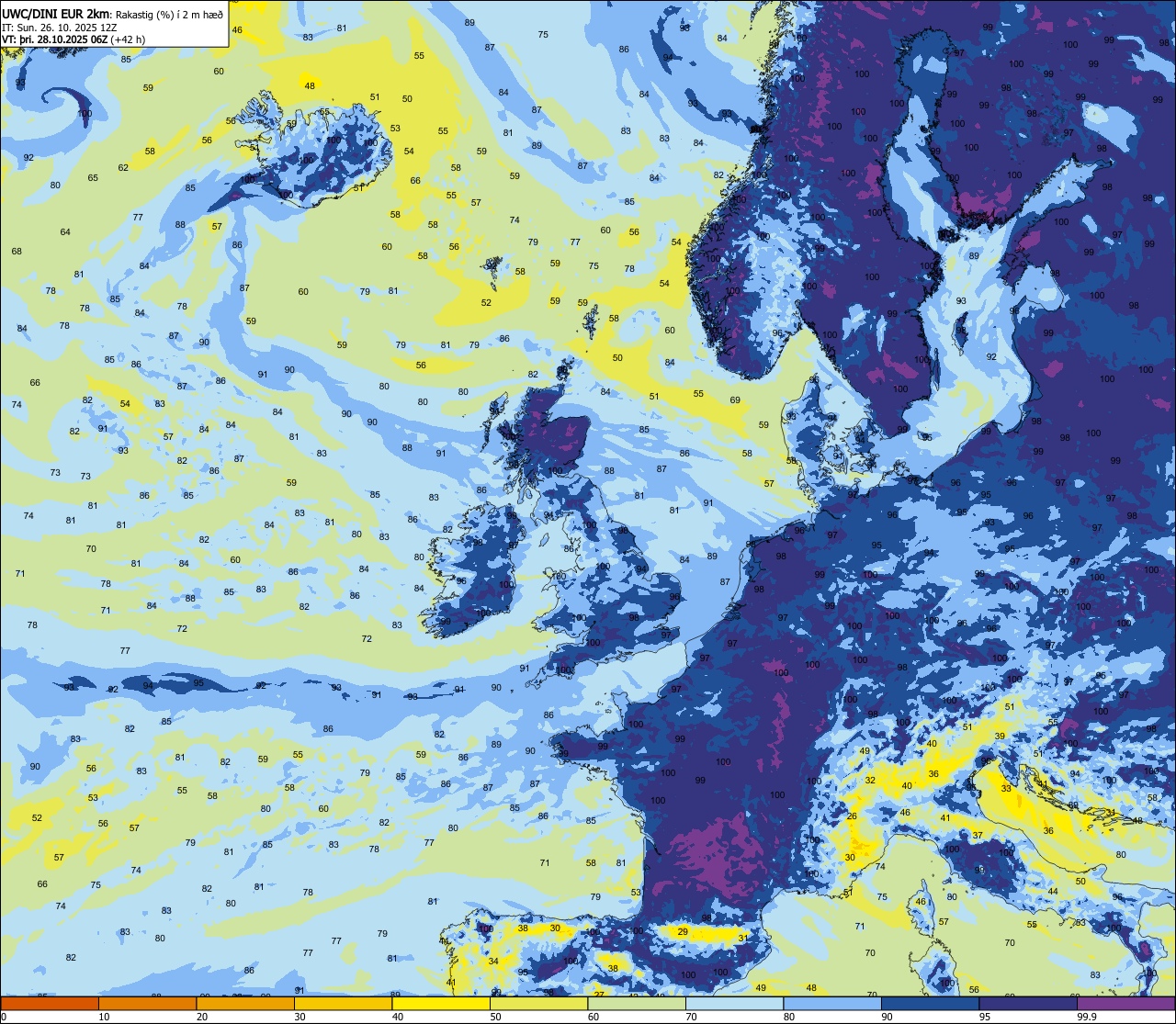Click the light blue 80–90 legend segment
This screenshot has width=1176, height=1024.
[x=832, y=1003]
